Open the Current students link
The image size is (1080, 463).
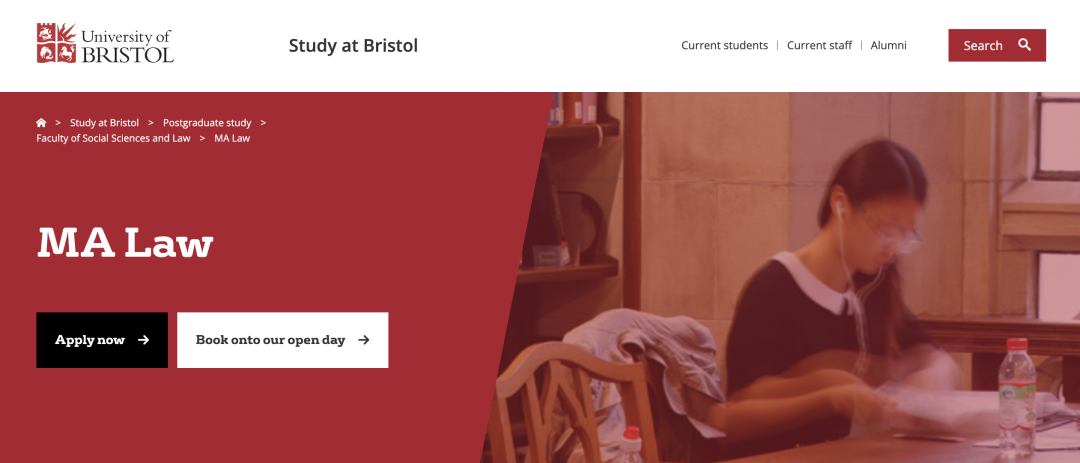click(x=724, y=45)
